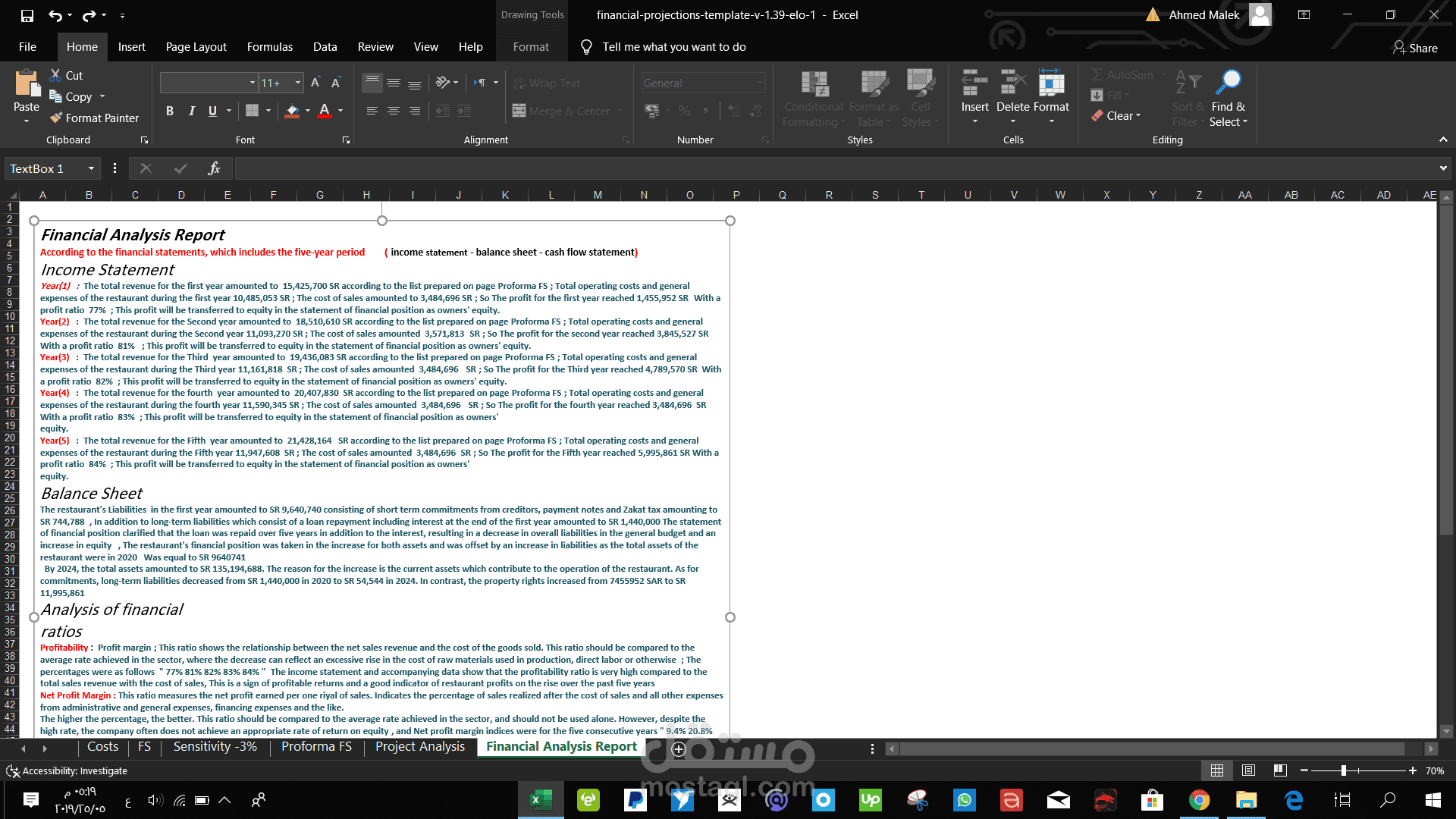This screenshot has width=1456, height=819.
Task: Add new sheet with plus icon
Action: 679,749
